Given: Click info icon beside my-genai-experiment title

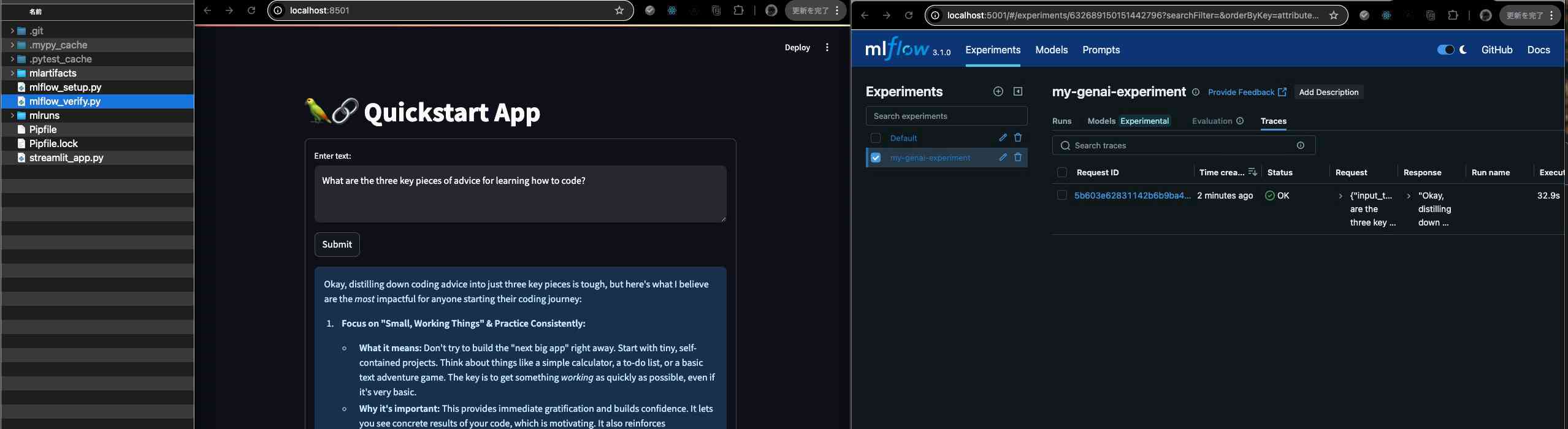Looking at the screenshot, I should click(x=1196, y=93).
